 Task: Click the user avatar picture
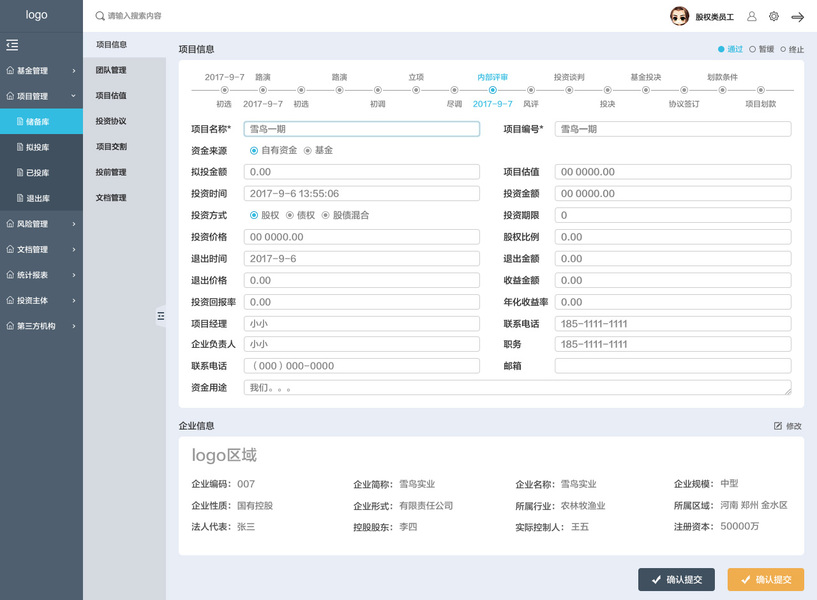(x=679, y=17)
